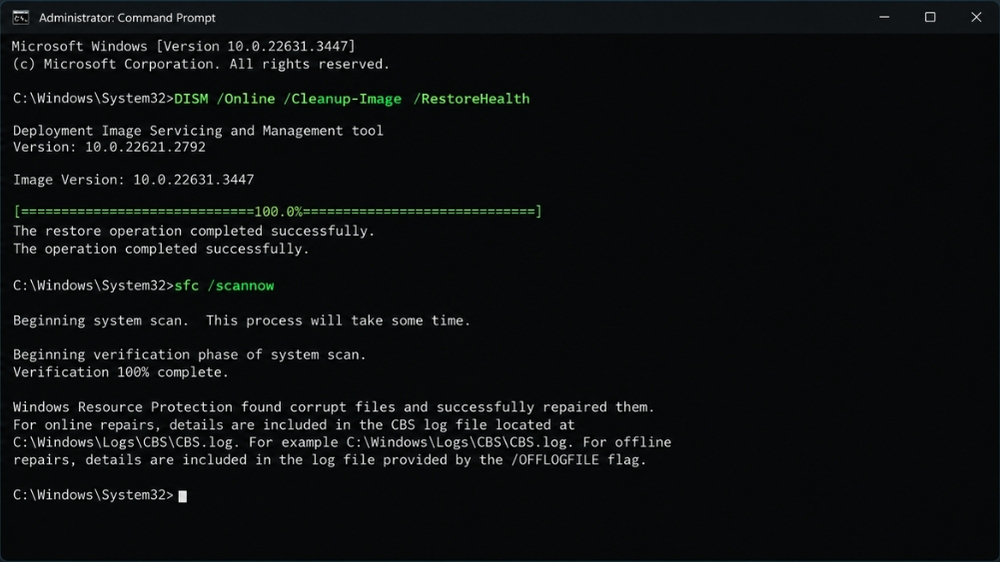The width and height of the screenshot is (1000, 562).
Task: Click the Command Prompt title bar icon
Action: (x=20, y=18)
